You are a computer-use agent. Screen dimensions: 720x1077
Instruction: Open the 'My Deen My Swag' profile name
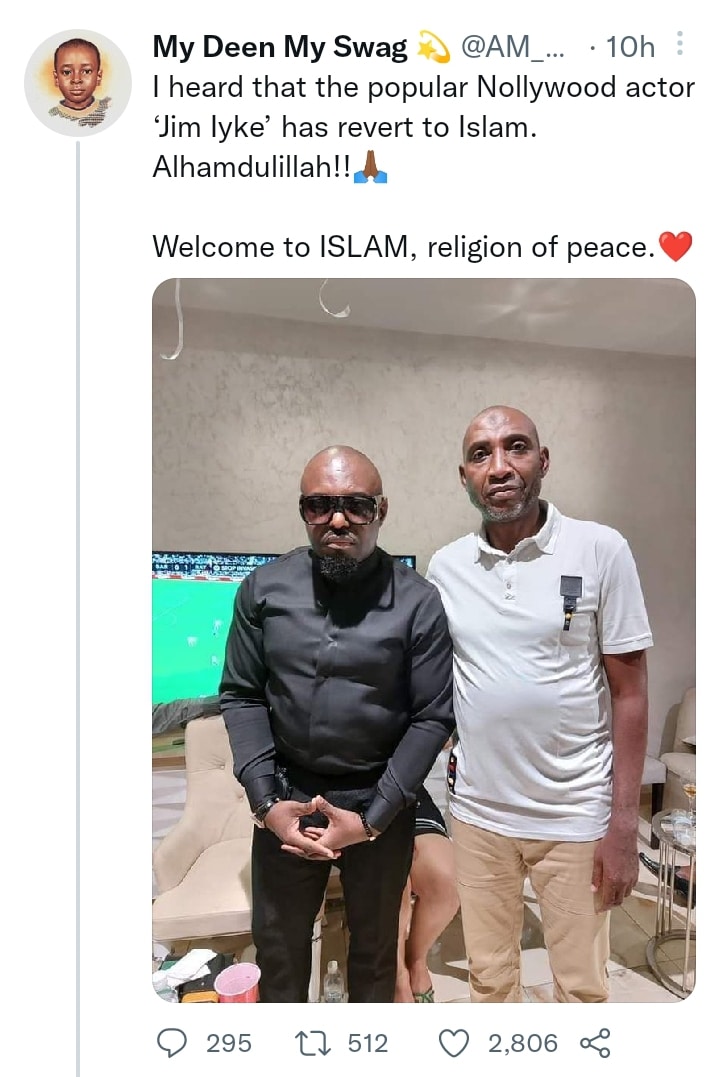[280, 47]
